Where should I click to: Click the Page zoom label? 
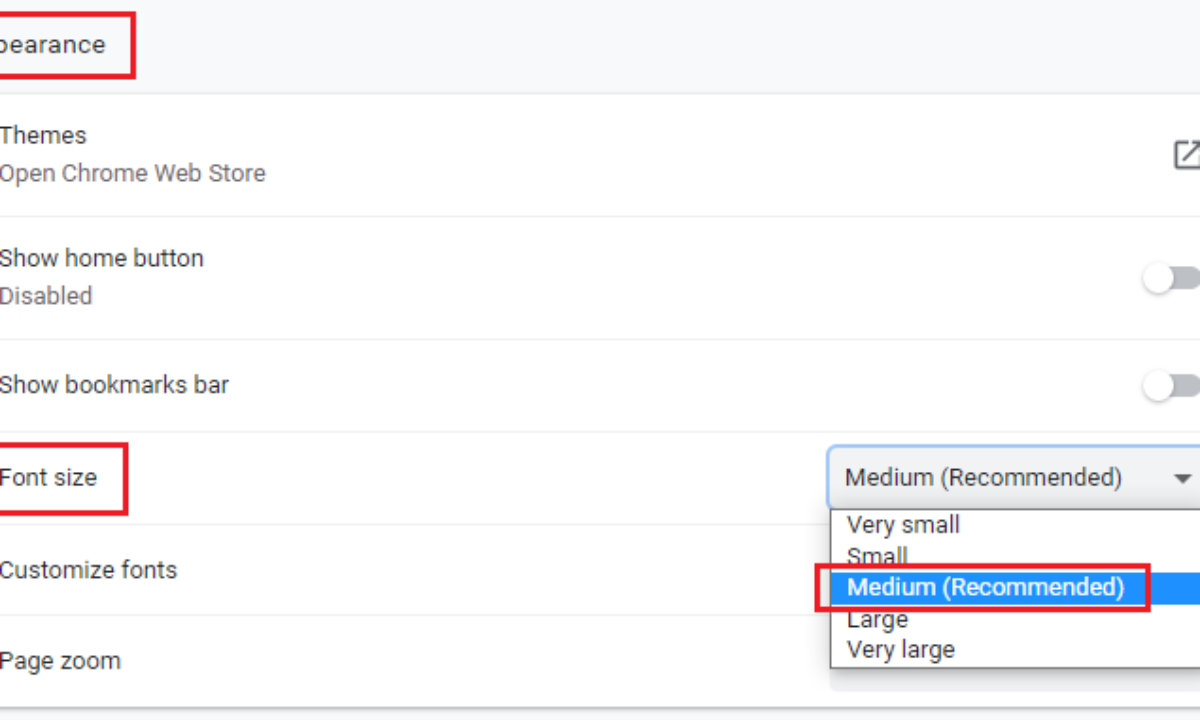pyautogui.click(x=60, y=661)
